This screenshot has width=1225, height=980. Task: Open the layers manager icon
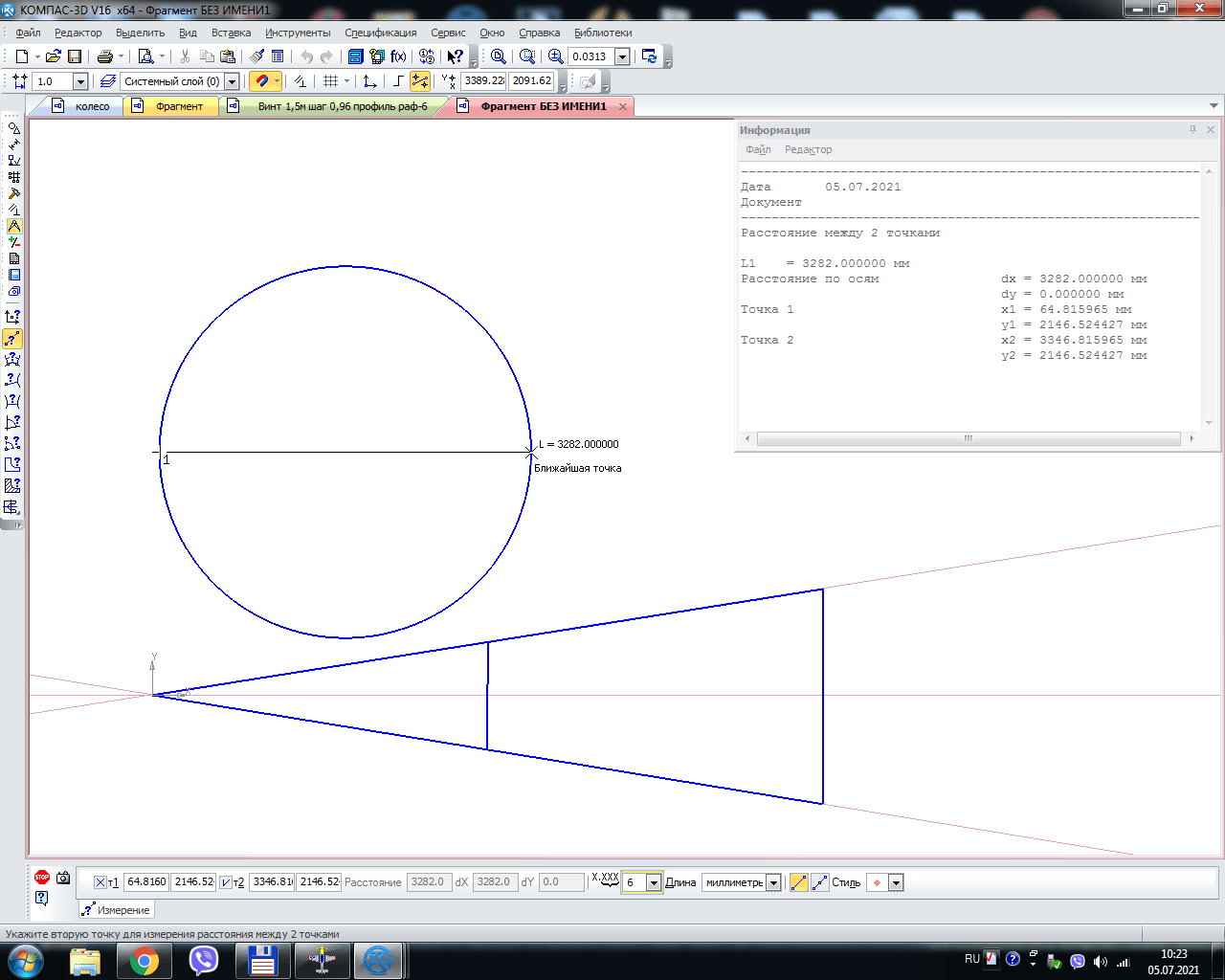108,81
